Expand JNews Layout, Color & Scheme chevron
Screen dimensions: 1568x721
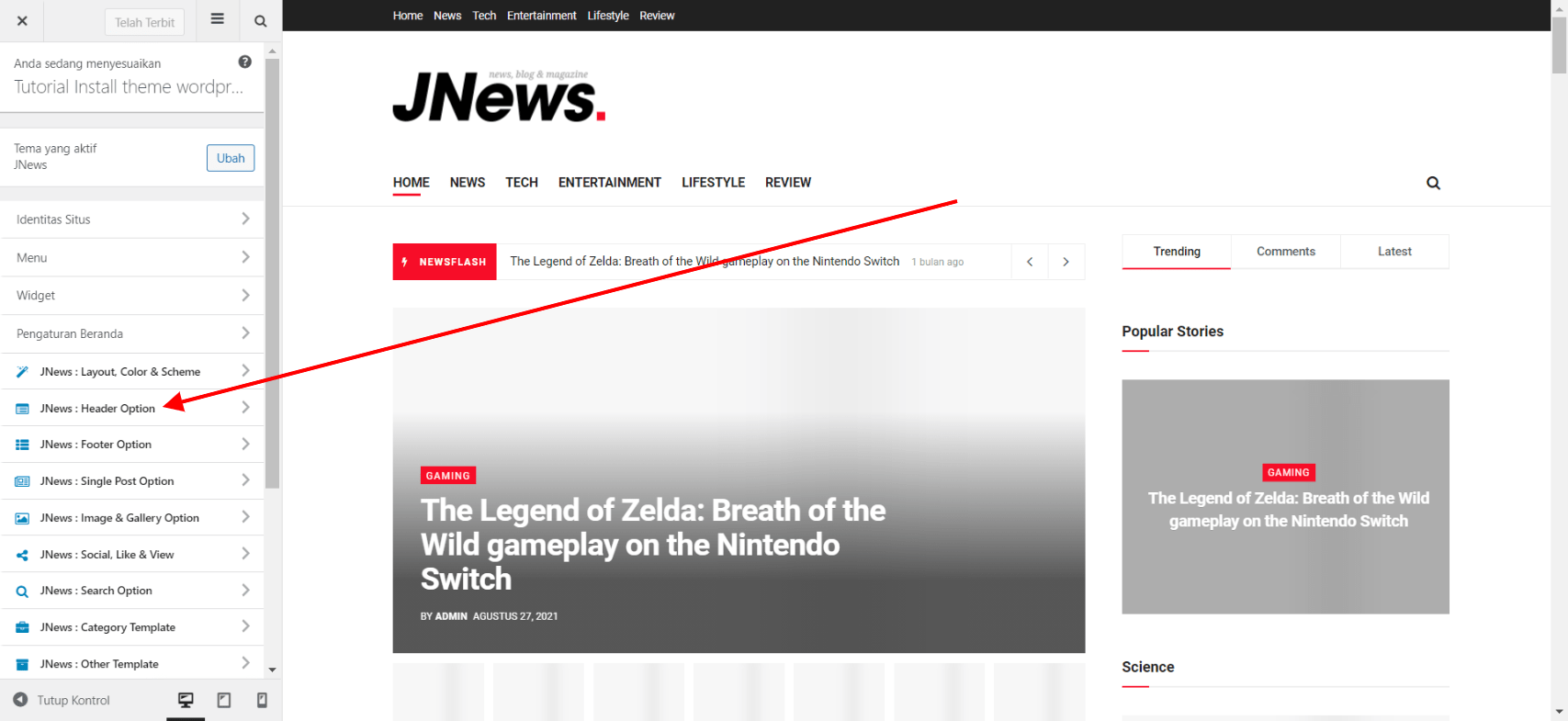point(245,371)
